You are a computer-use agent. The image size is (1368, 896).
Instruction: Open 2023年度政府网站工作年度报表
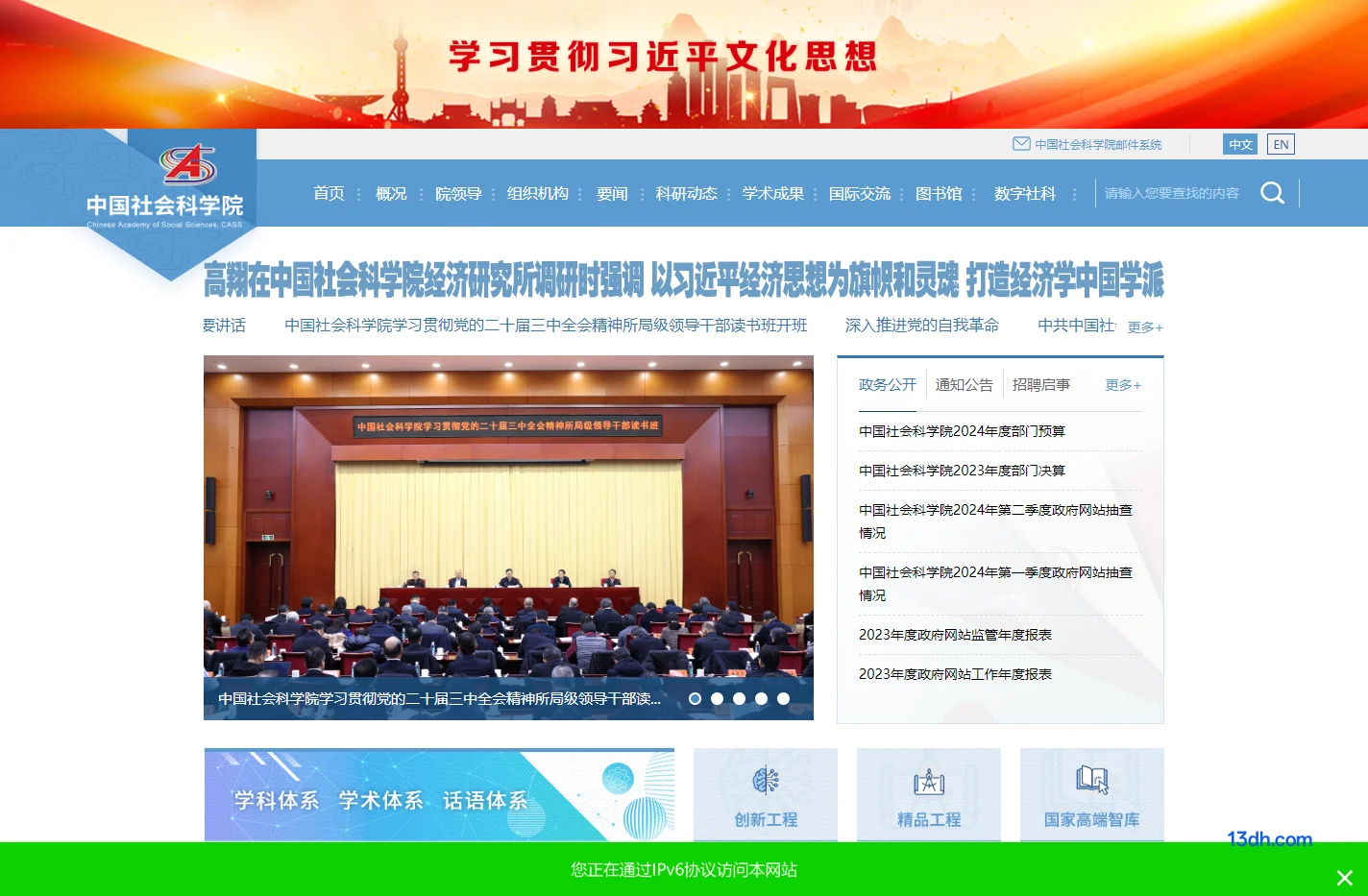955,674
